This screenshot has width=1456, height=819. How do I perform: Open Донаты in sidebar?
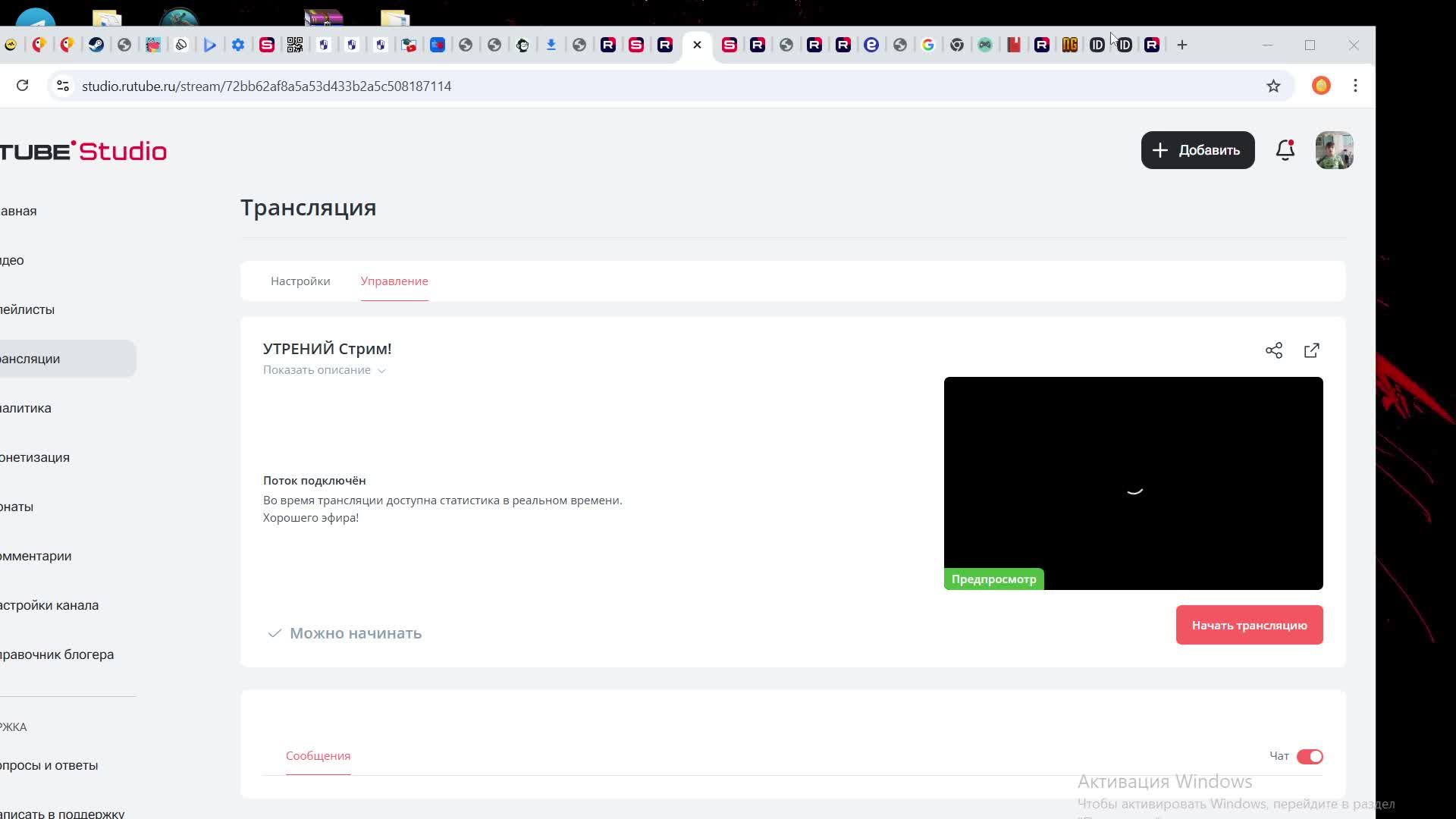(x=17, y=507)
